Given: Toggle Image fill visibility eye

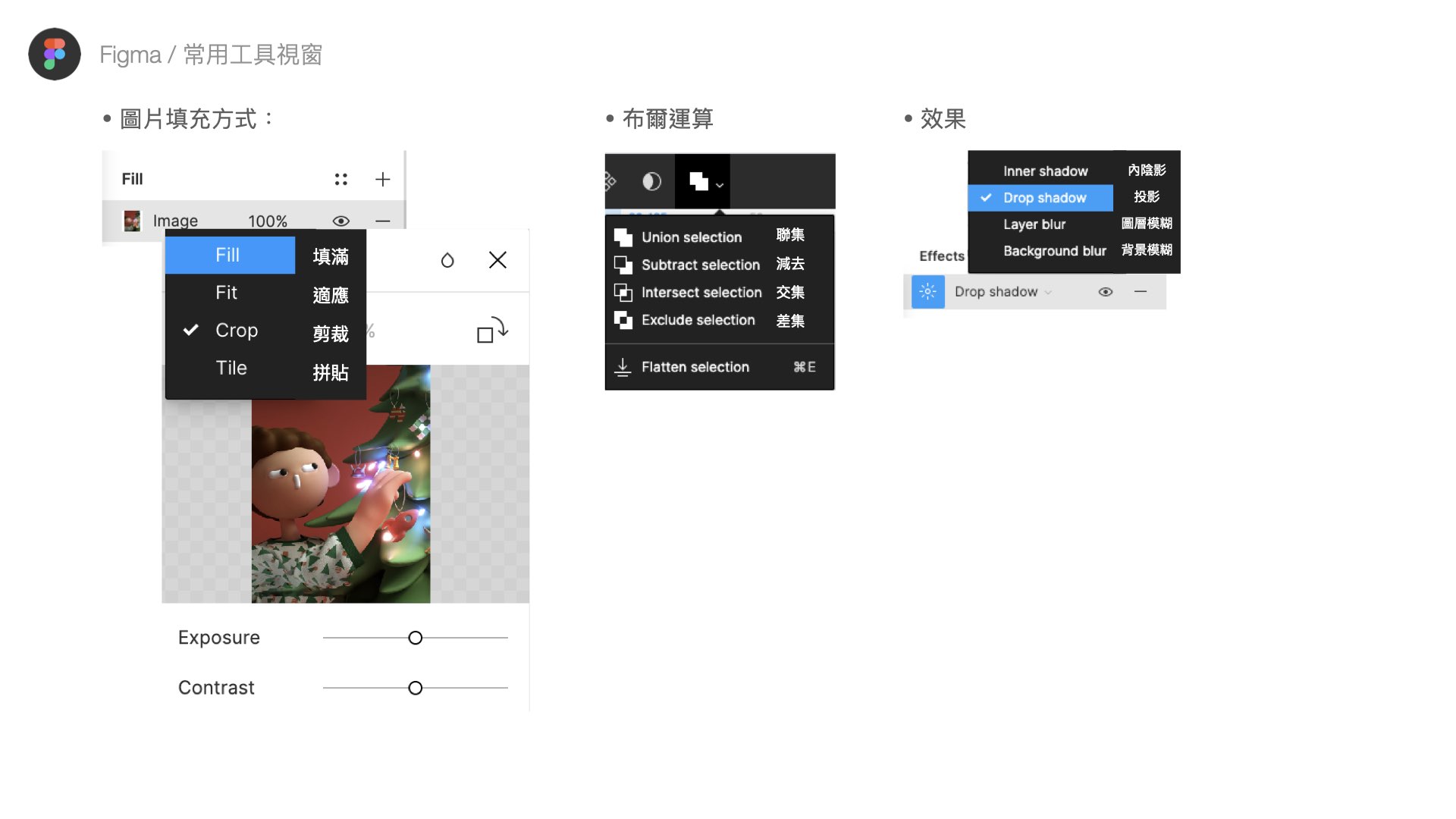Looking at the screenshot, I should 341,221.
